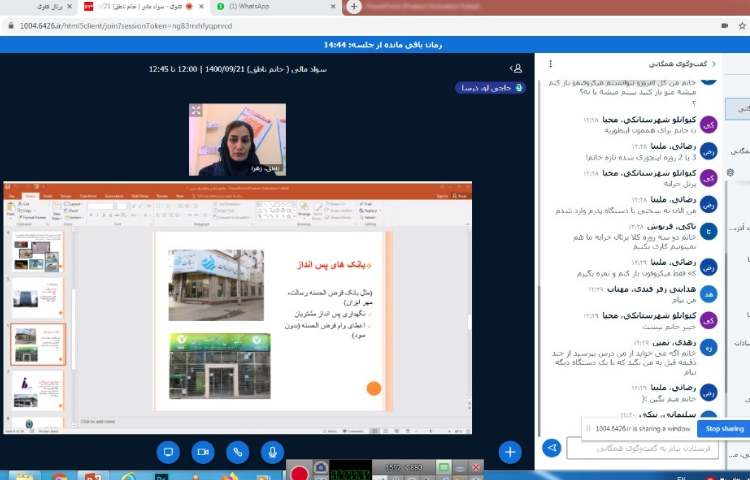Click the Arrange button in Drawing group
Image resolution: width=750 pixels, height=480 pixels.
tap(304, 209)
